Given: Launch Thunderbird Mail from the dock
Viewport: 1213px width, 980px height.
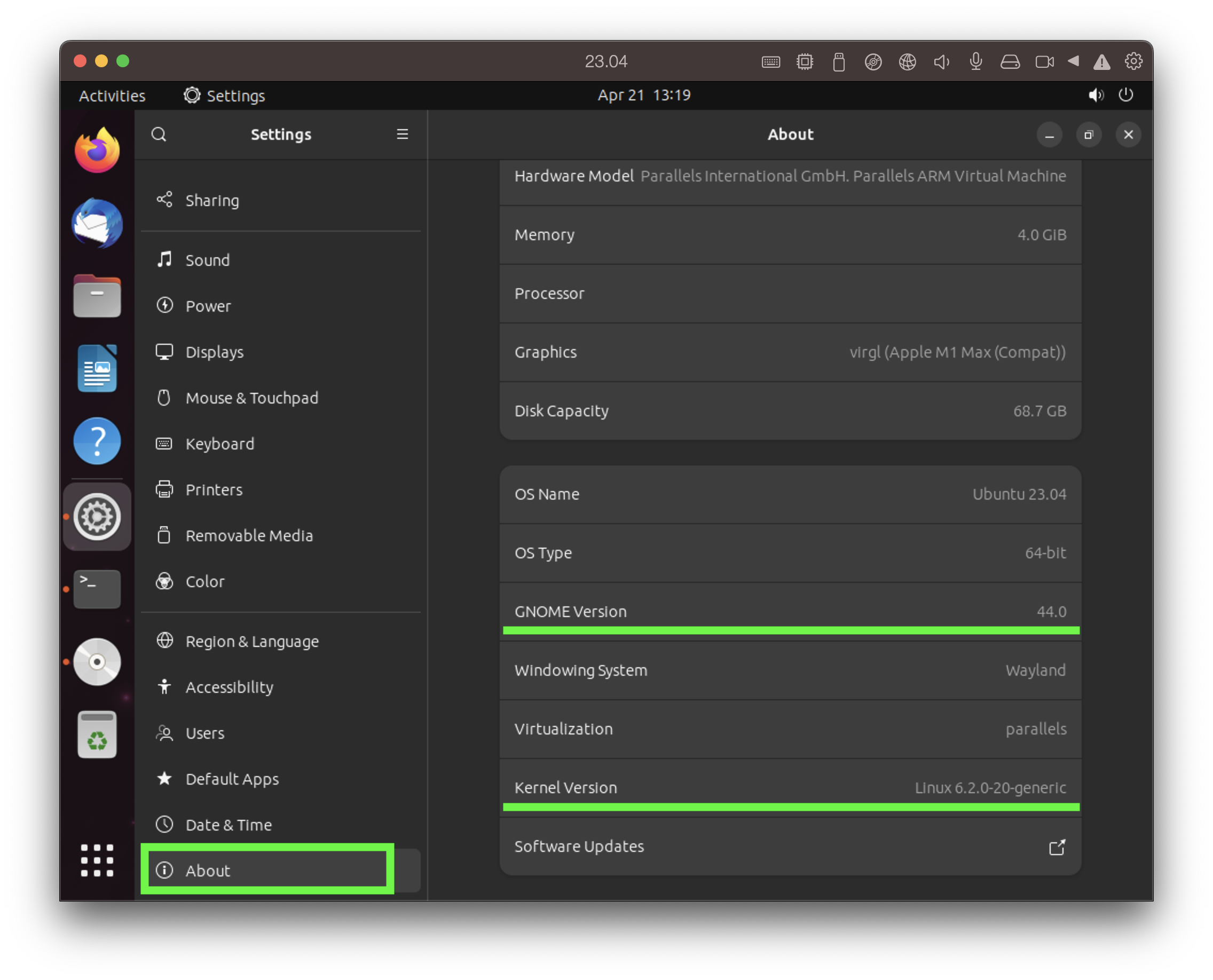Looking at the screenshot, I should (97, 224).
